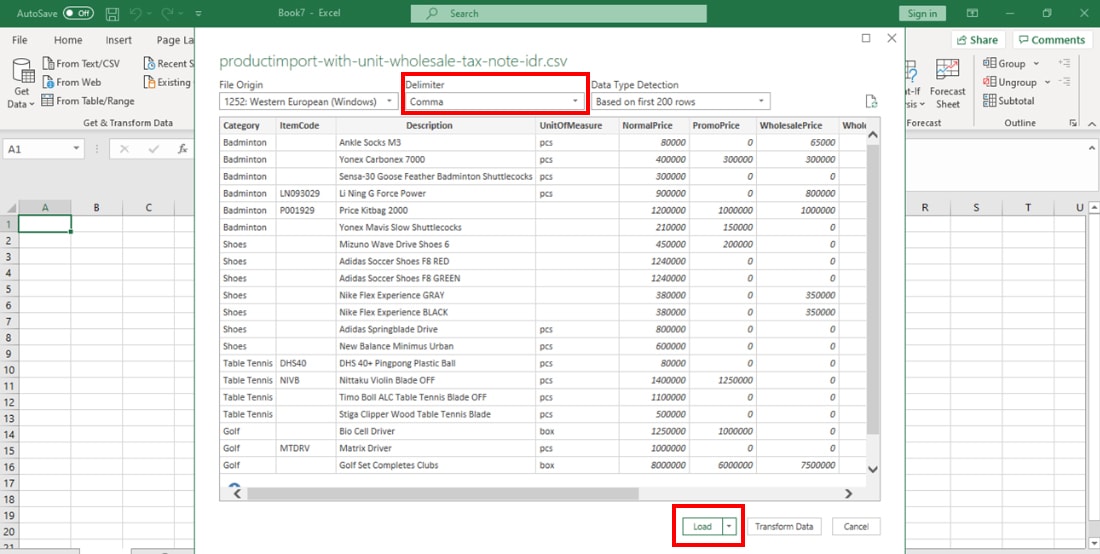The image size is (1100, 554).
Task: Click the Search box in title bar
Action: [558, 13]
